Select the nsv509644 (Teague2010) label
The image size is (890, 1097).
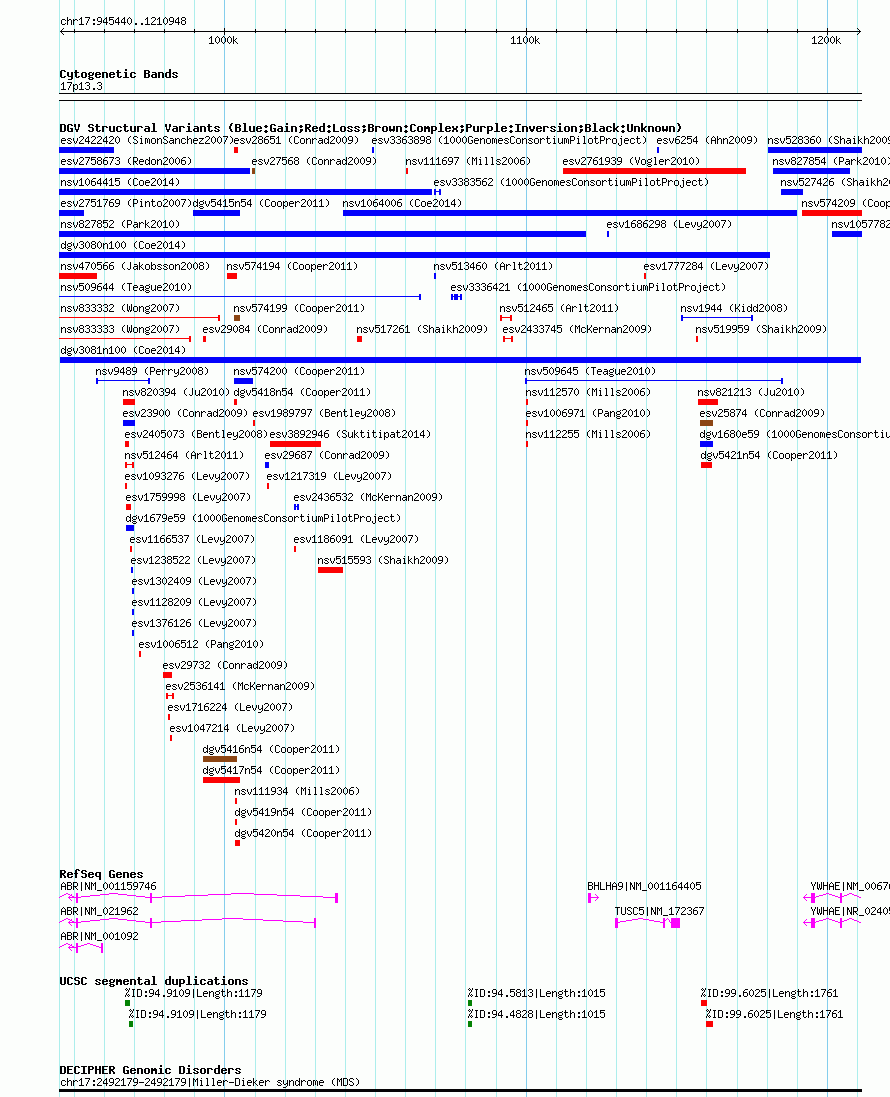(126, 287)
